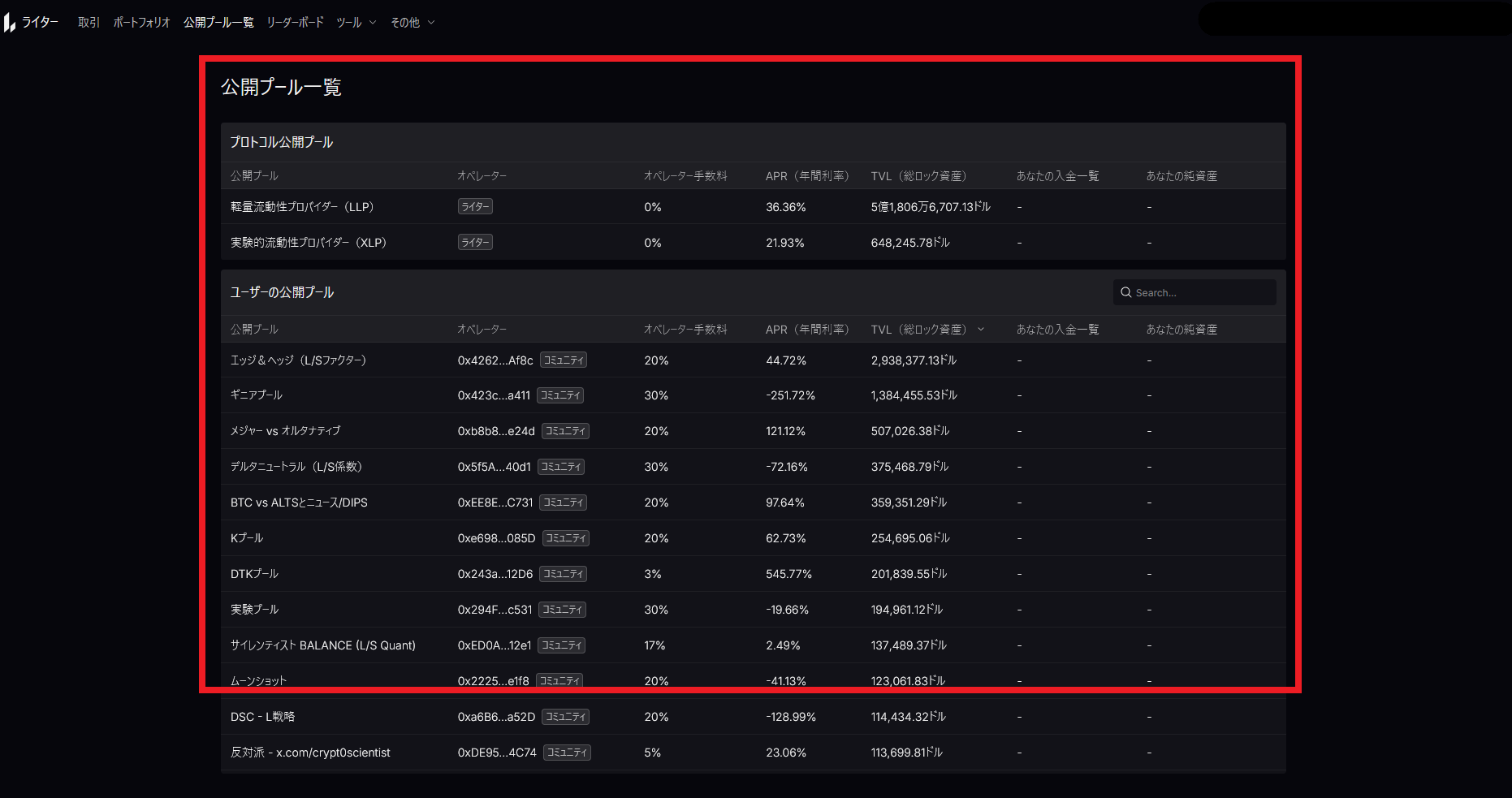
Task: Expand the その他 dropdown menu
Action: point(412,23)
